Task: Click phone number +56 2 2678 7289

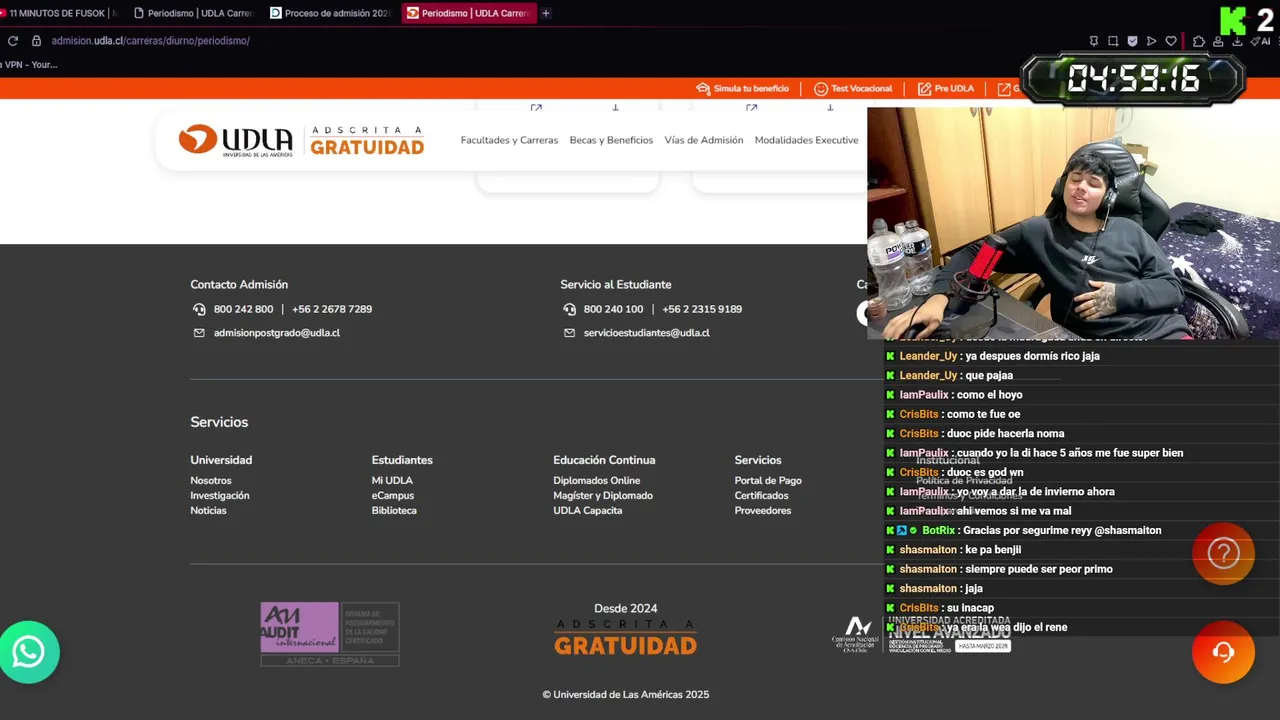Action: tap(332, 309)
